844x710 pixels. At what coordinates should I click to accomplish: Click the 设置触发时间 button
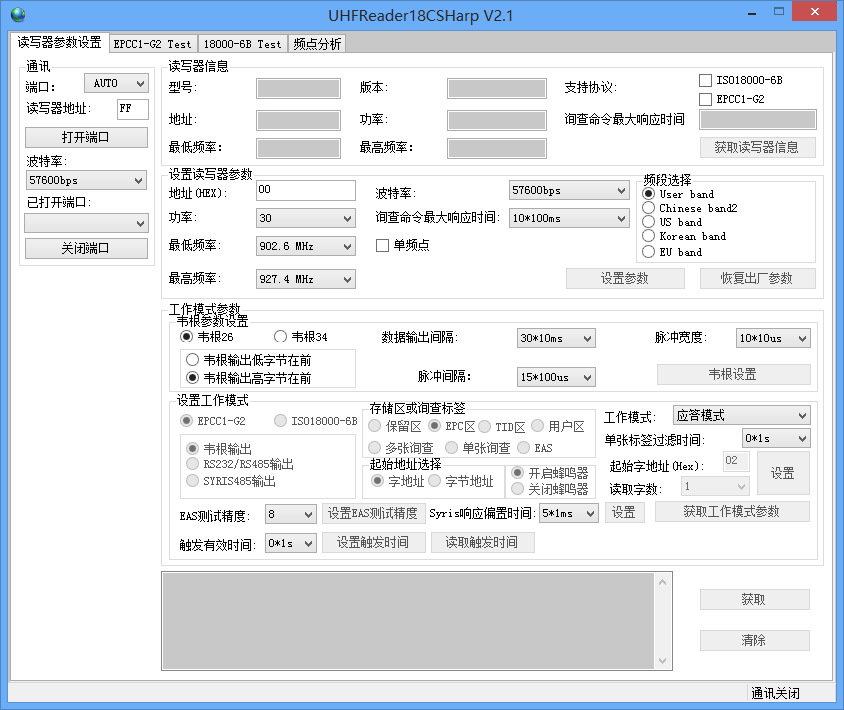[x=374, y=543]
